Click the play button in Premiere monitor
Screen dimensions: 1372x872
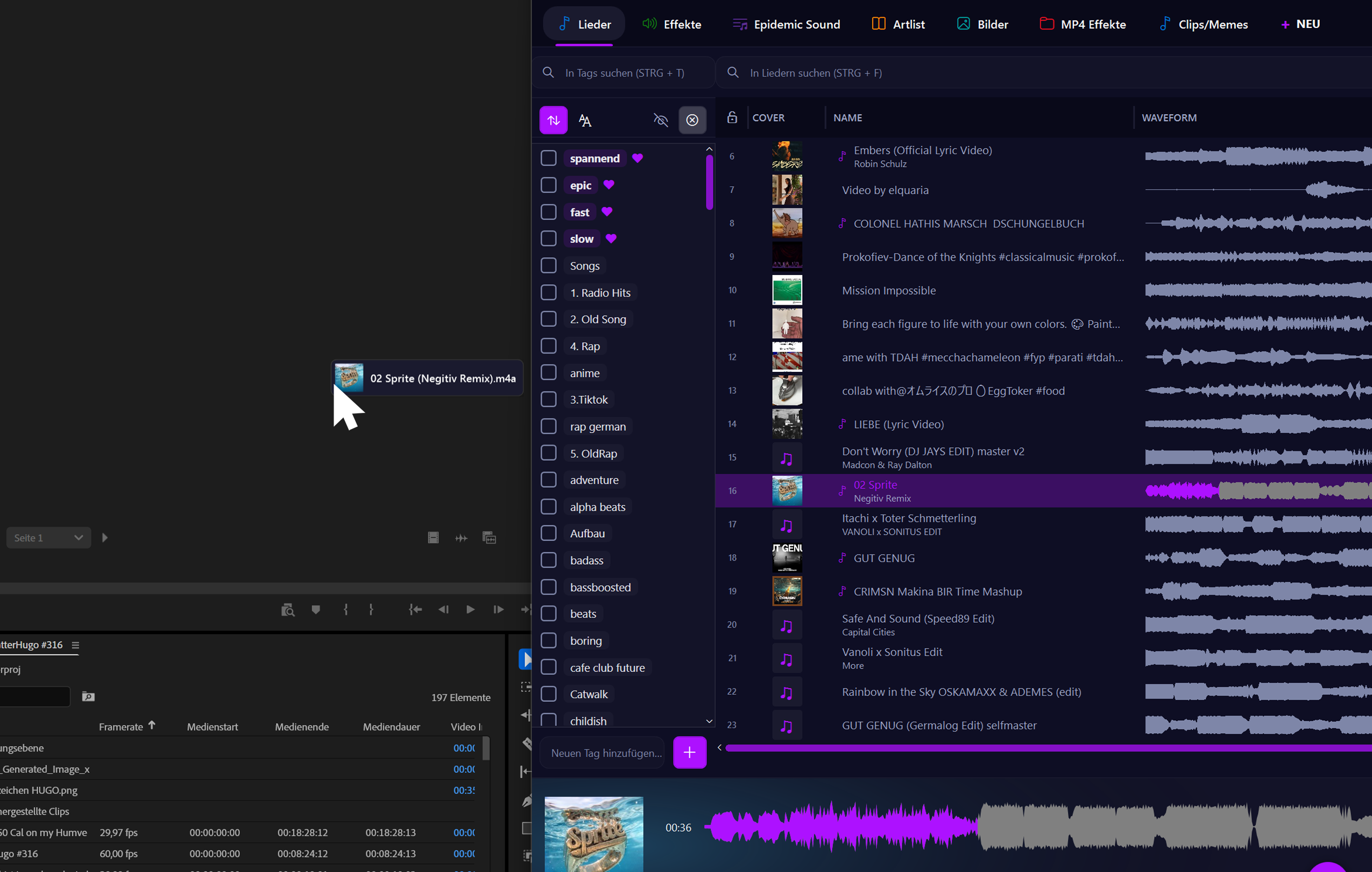(470, 609)
